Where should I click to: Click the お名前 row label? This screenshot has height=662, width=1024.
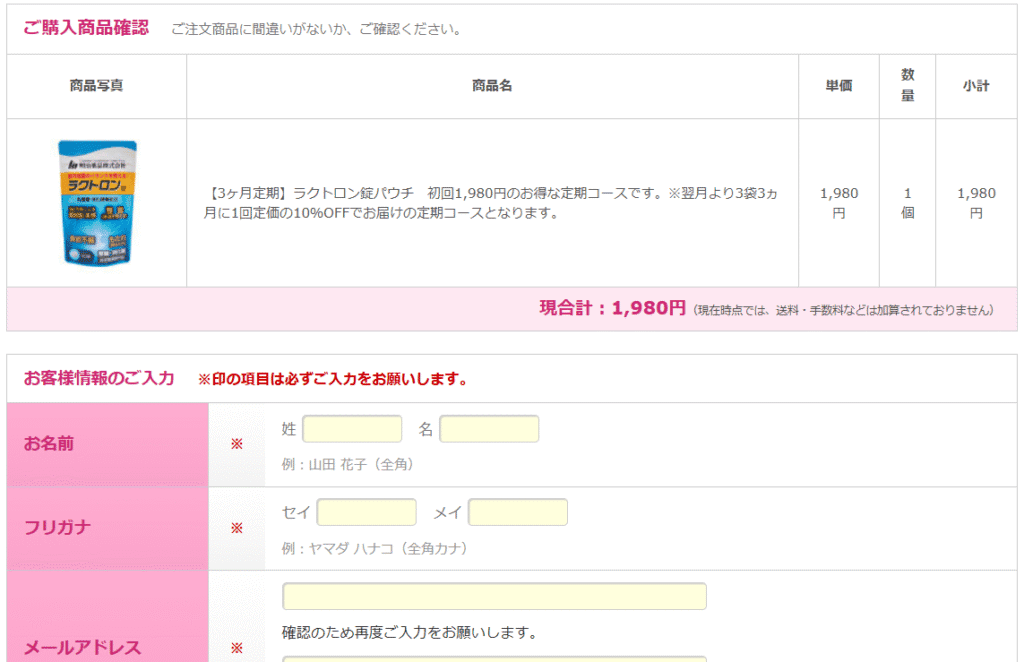pos(49,444)
